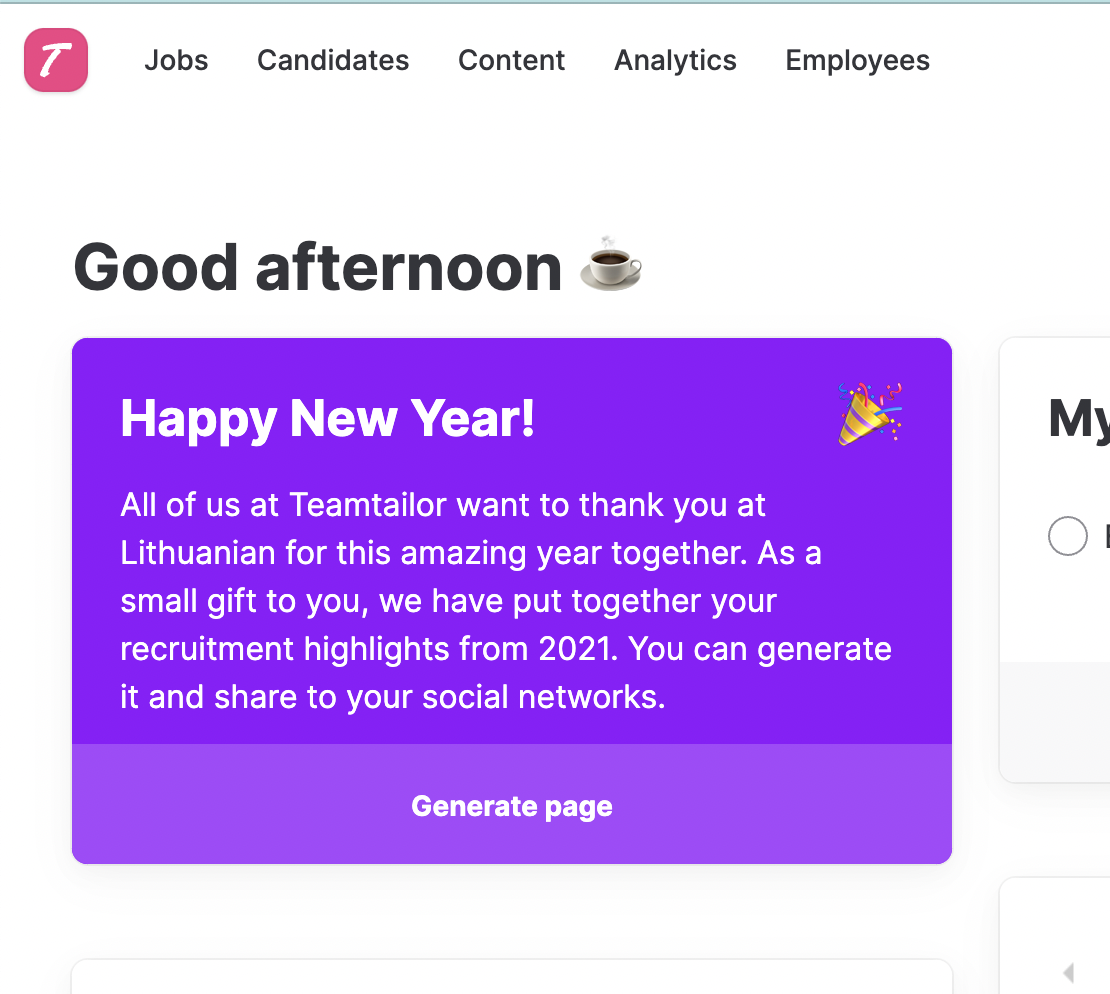This screenshot has width=1110, height=994.
Task: Switch to the Analytics page
Action: pos(675,61)
